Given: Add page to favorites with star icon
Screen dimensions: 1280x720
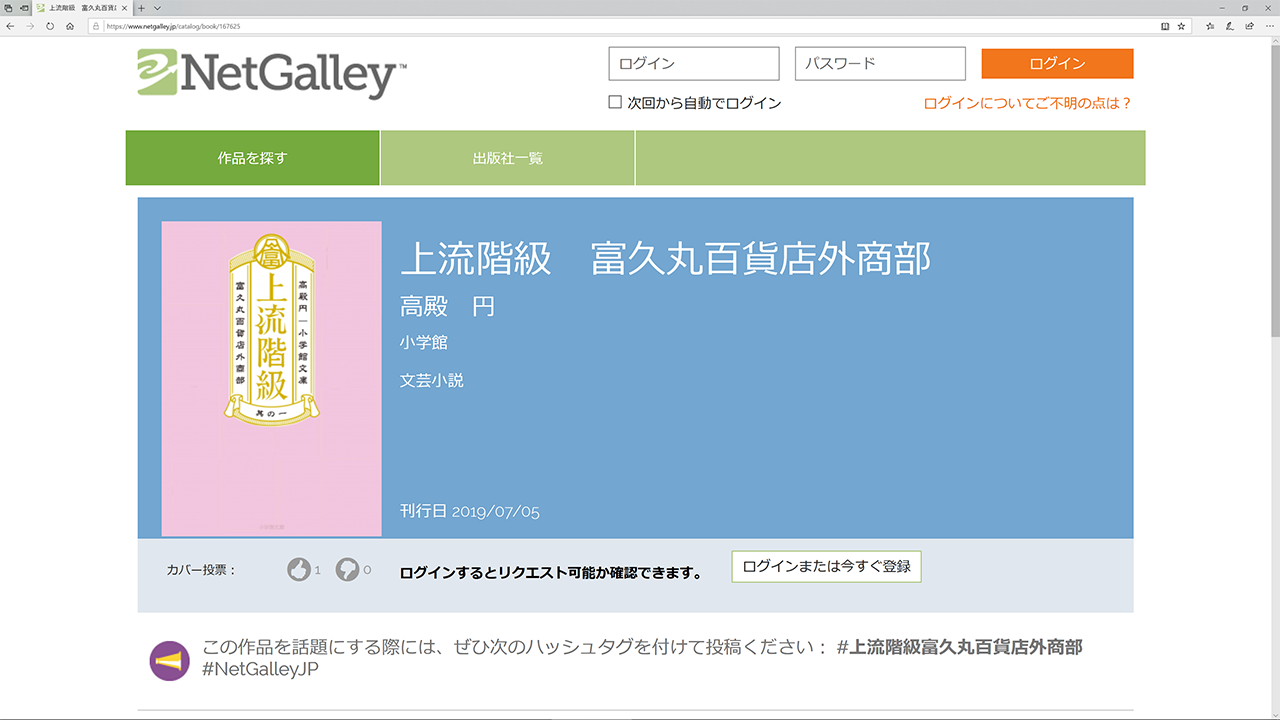Looking at the screenshot, I should (x=1181, y=26).
